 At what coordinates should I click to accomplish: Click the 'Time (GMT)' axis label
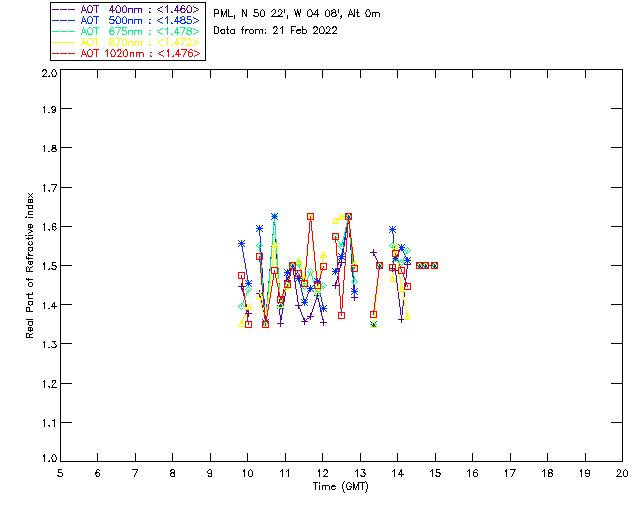[340, 487]
